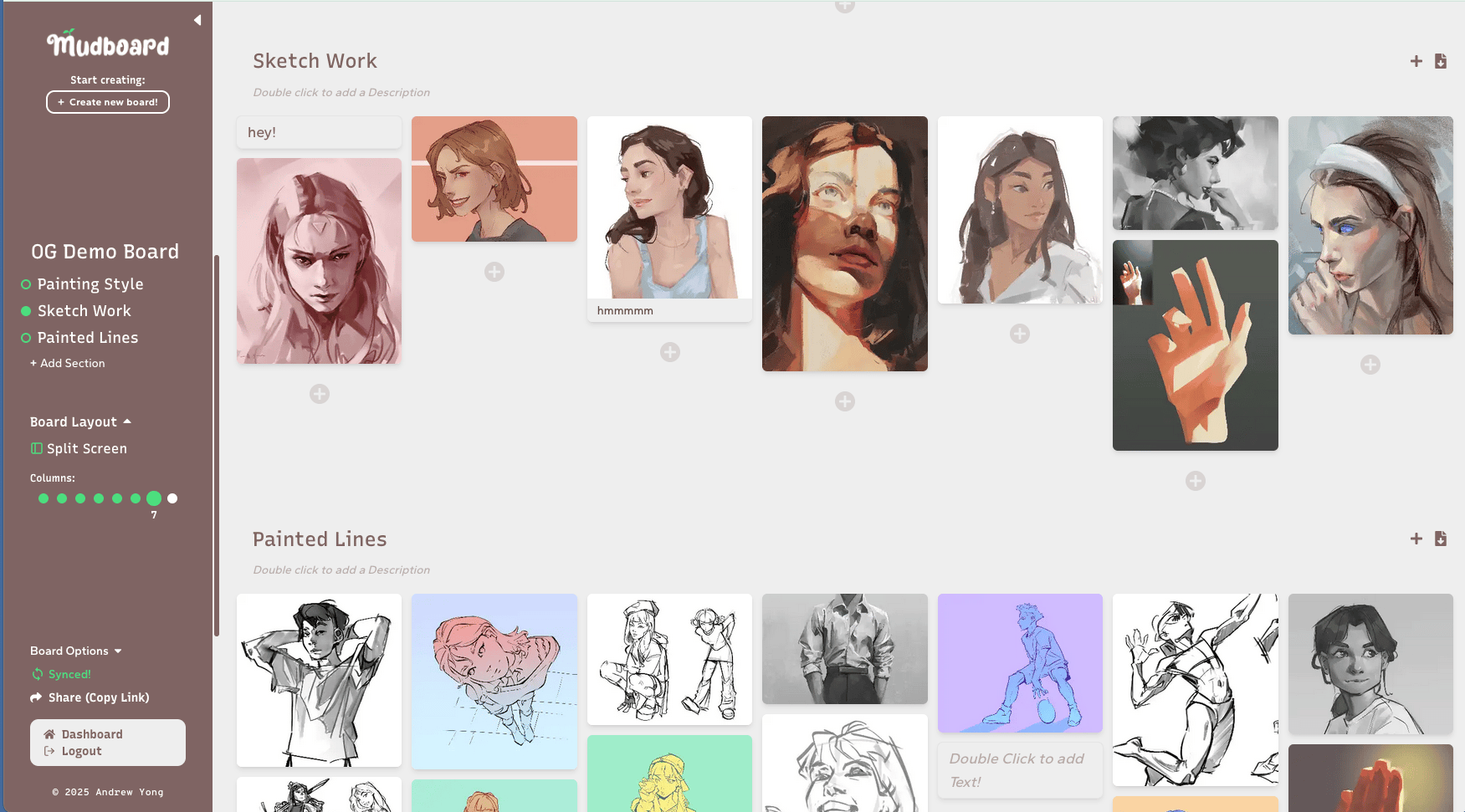The image size is (1465, 812).
Task: Click Sketch Work description placeholder
Action: point(341,92)
